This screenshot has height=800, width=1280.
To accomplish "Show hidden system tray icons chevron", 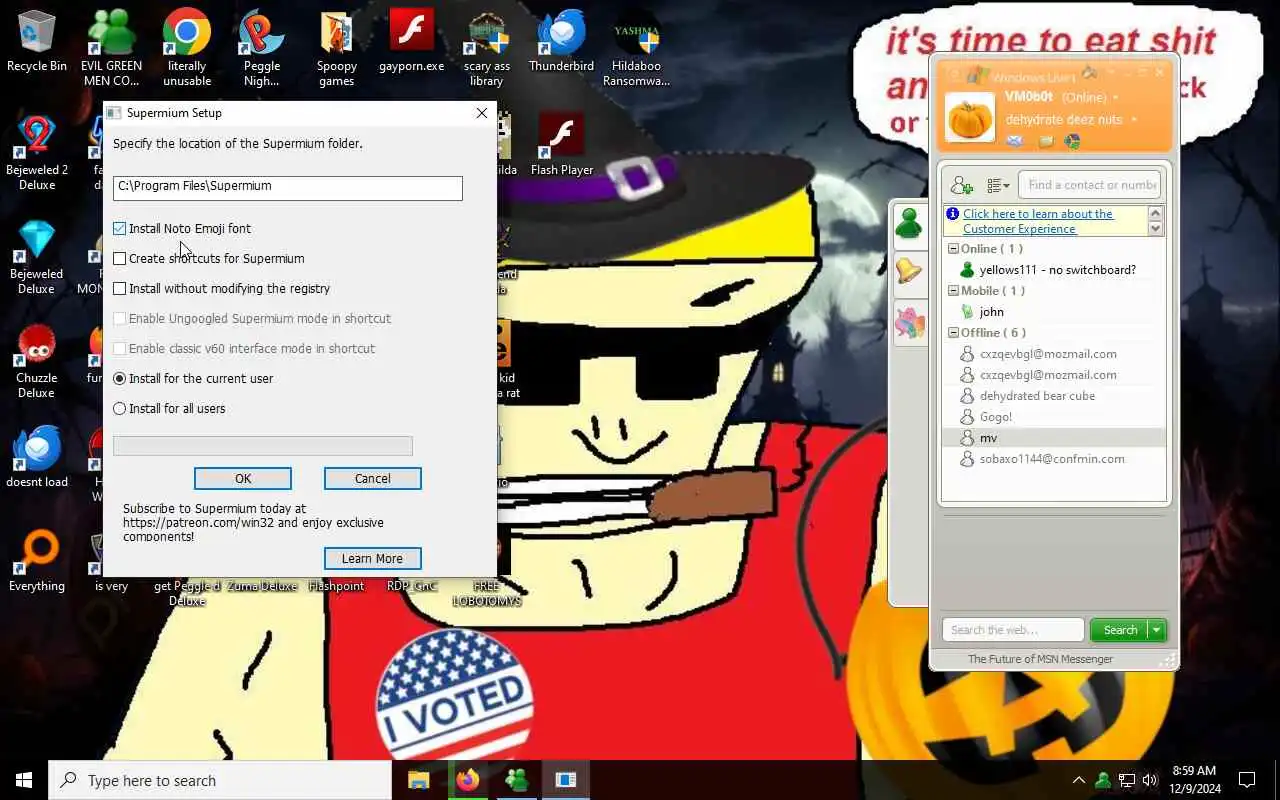I will tap(1078, 780).
